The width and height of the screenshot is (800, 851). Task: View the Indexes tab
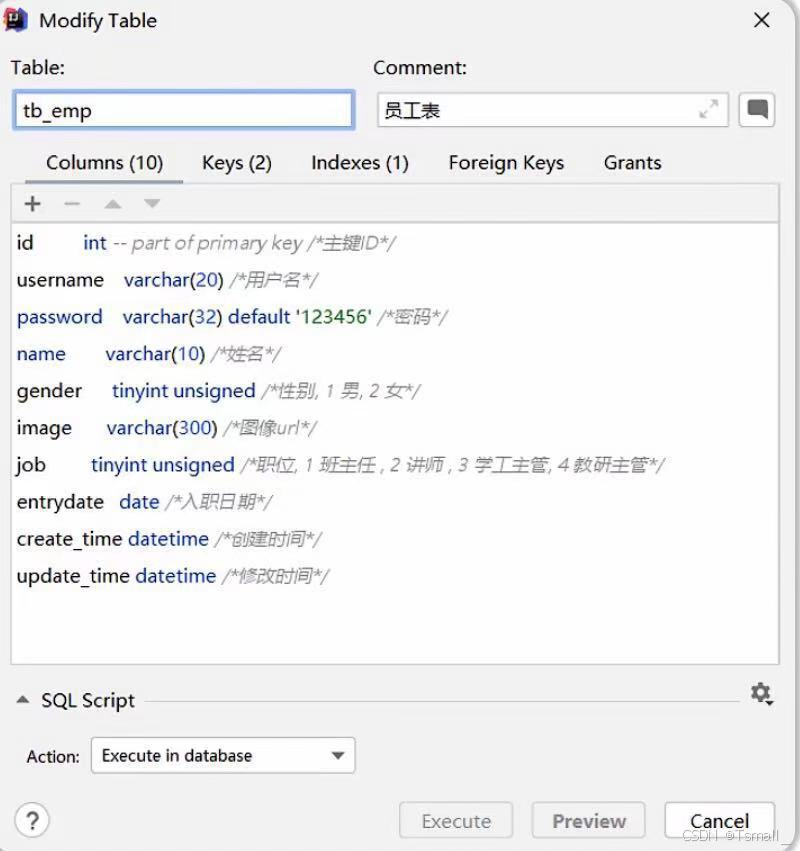[x=359, y=163]
